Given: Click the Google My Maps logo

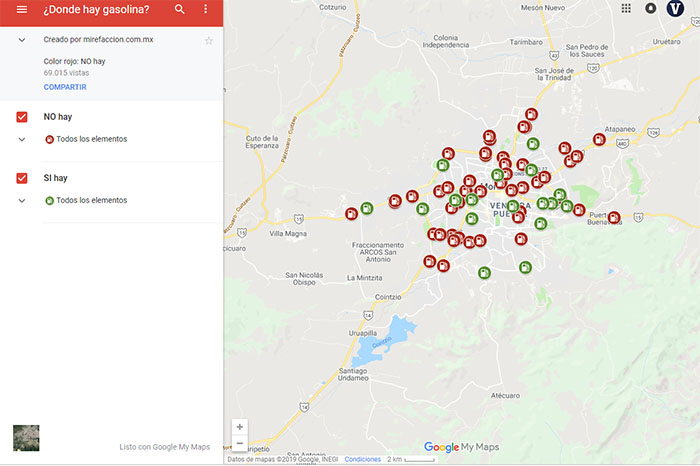Looking at the screenshot, I should click(x=461, y=447).
